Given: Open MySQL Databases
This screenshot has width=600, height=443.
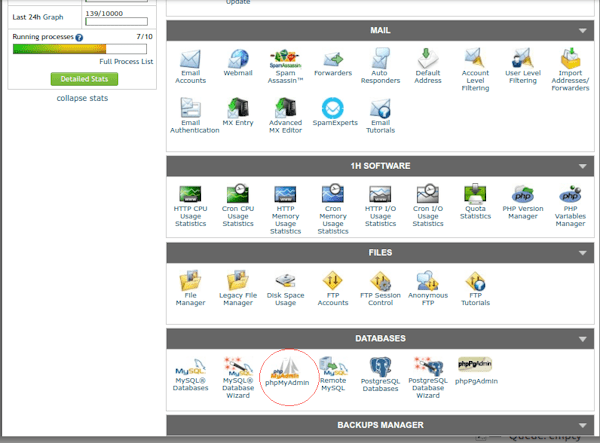Looking at the screenshot, I should click(x=190, y=375).
